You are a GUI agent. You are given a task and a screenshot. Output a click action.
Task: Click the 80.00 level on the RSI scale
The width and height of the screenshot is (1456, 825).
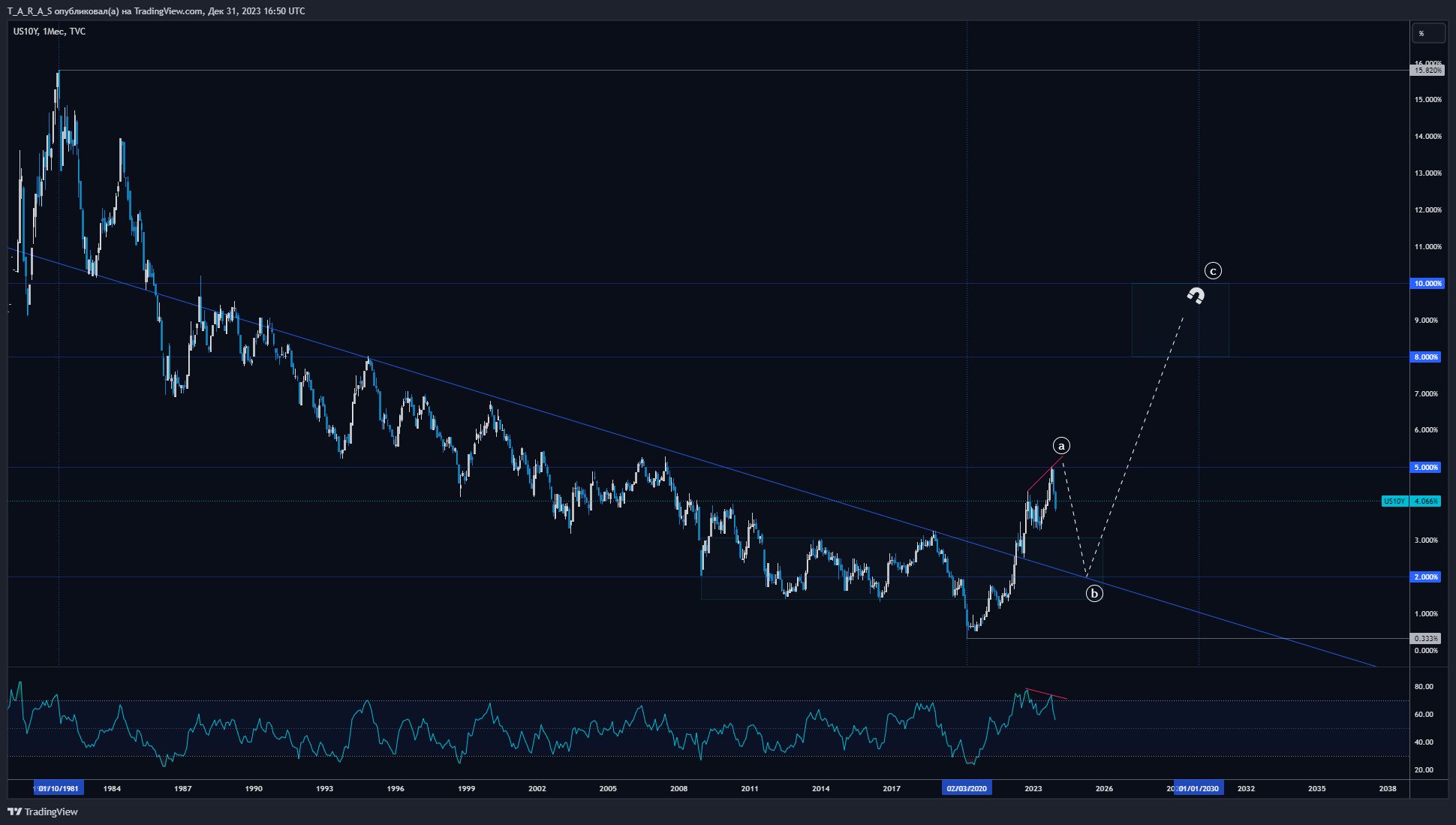(x=1424, y=687)
